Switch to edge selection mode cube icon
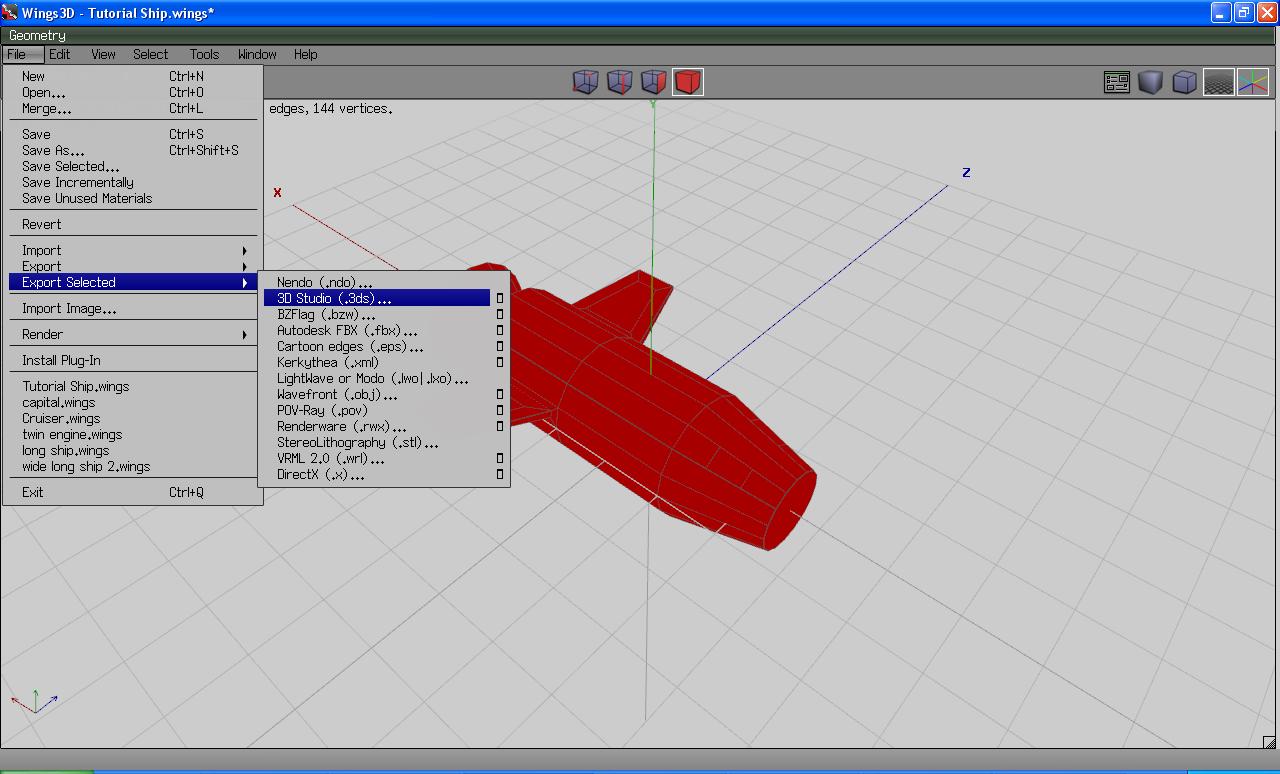This screenshot has height=774, width=1280. click(x=619, y=82)
